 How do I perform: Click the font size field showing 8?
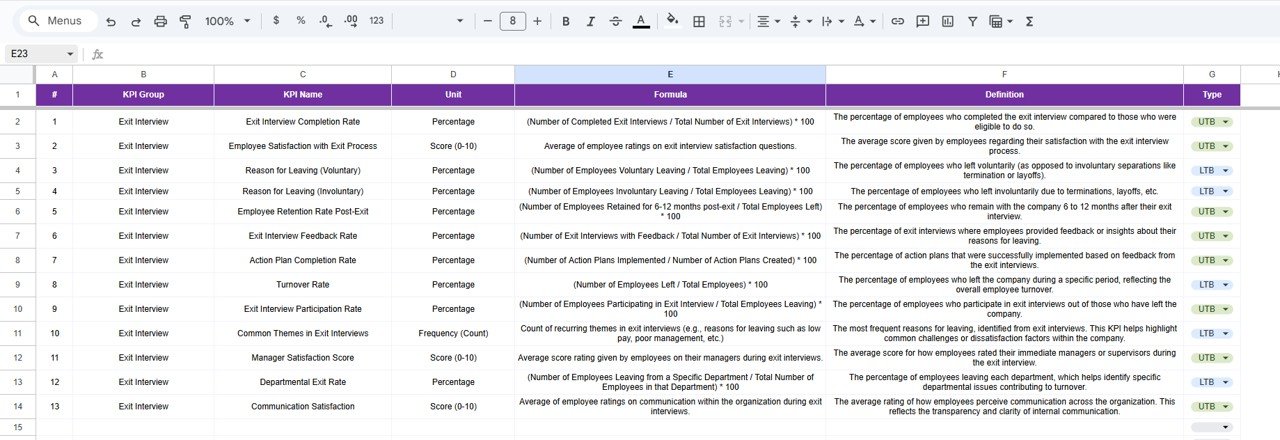coord(513,21)
